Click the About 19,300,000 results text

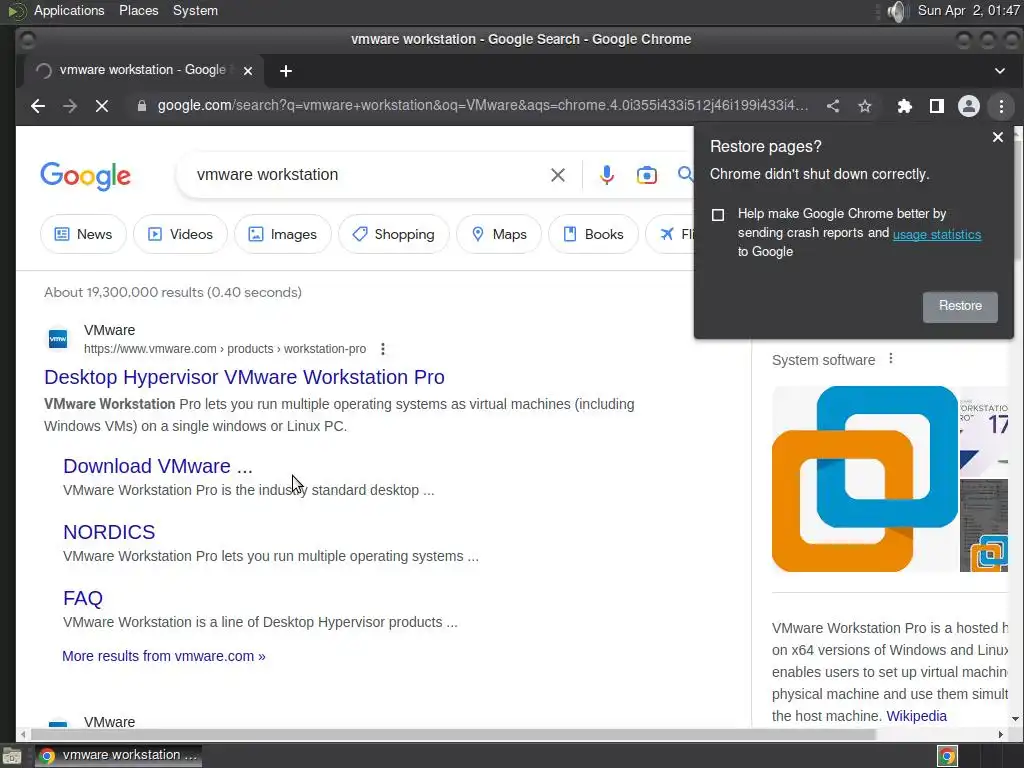pos(173,292)
